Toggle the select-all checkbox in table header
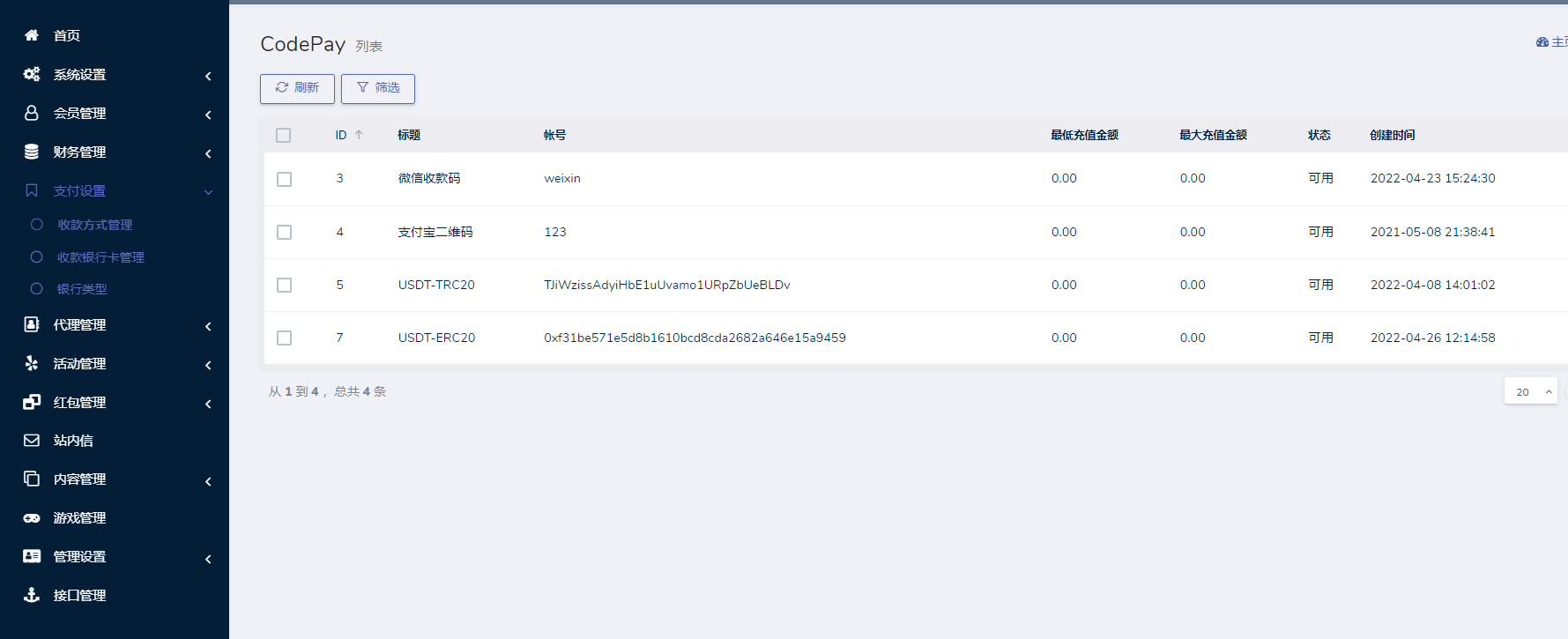Viewport: 1568px width, 639px height. (283, 135)
